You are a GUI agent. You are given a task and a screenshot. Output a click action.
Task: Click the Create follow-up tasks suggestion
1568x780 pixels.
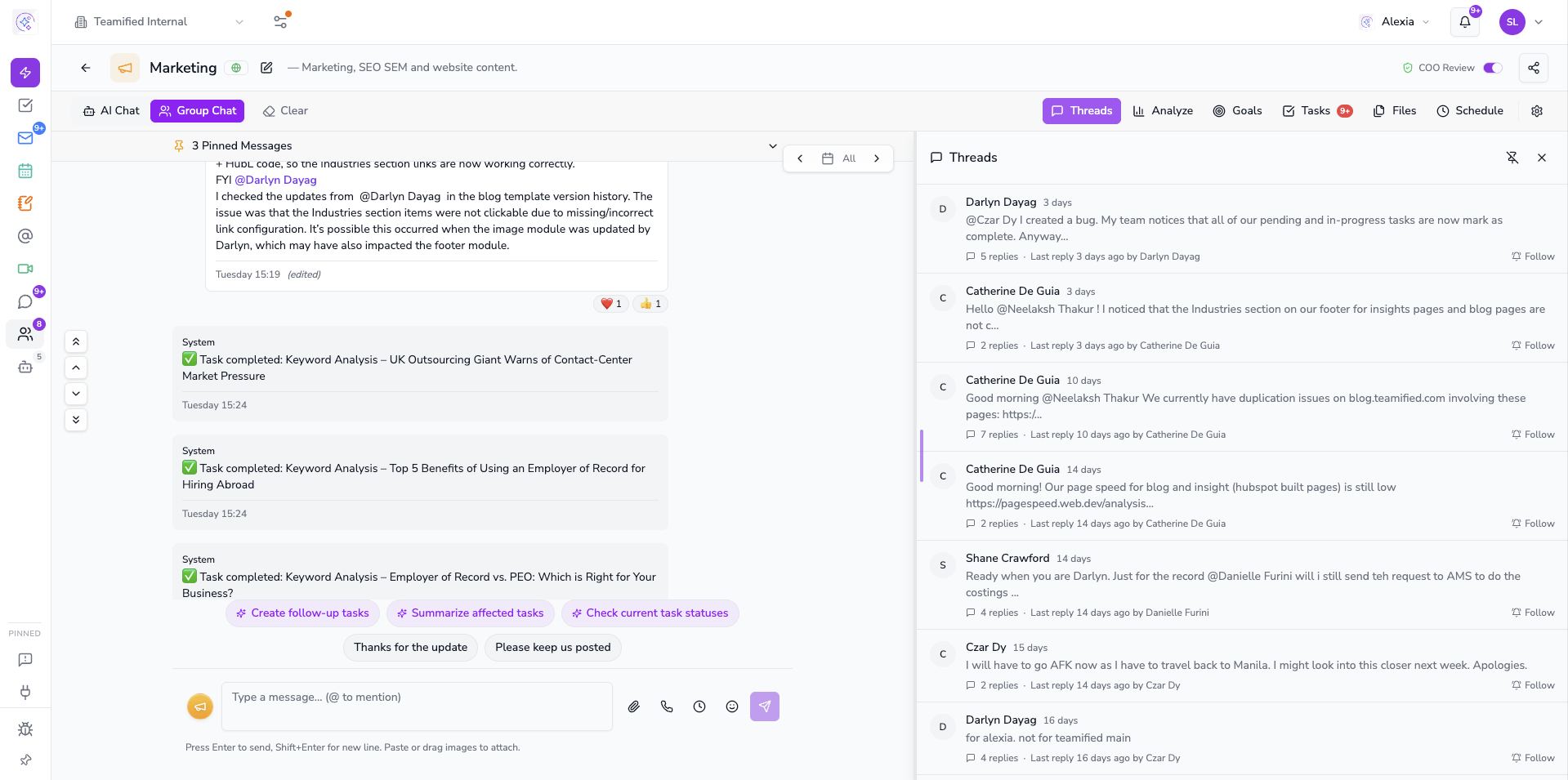click(302, 613)
